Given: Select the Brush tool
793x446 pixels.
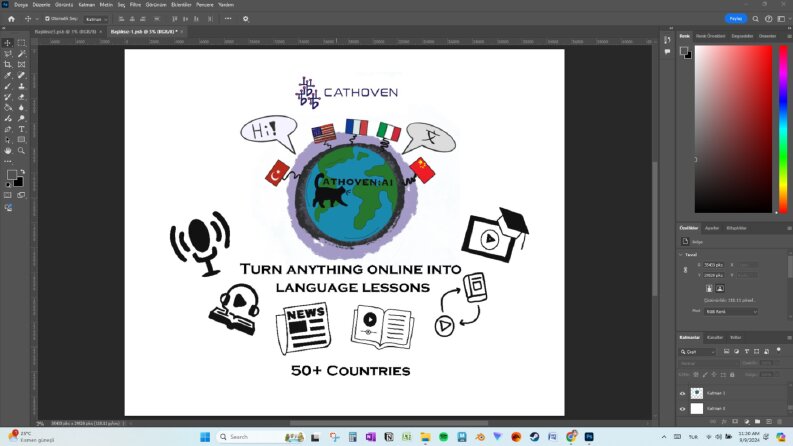Looking at the screenshot, I should pyautogui.click(x=8, y=86).
